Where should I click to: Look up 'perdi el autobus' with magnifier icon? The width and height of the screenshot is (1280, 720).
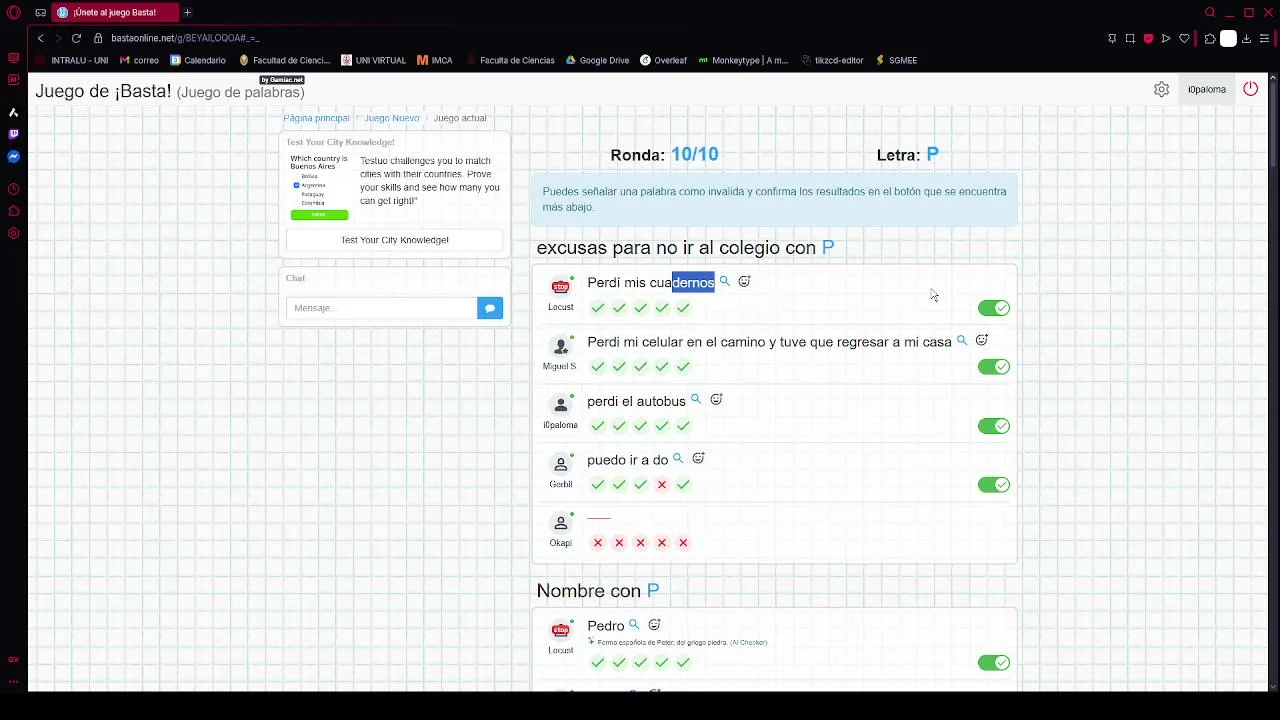click(696, 399)
